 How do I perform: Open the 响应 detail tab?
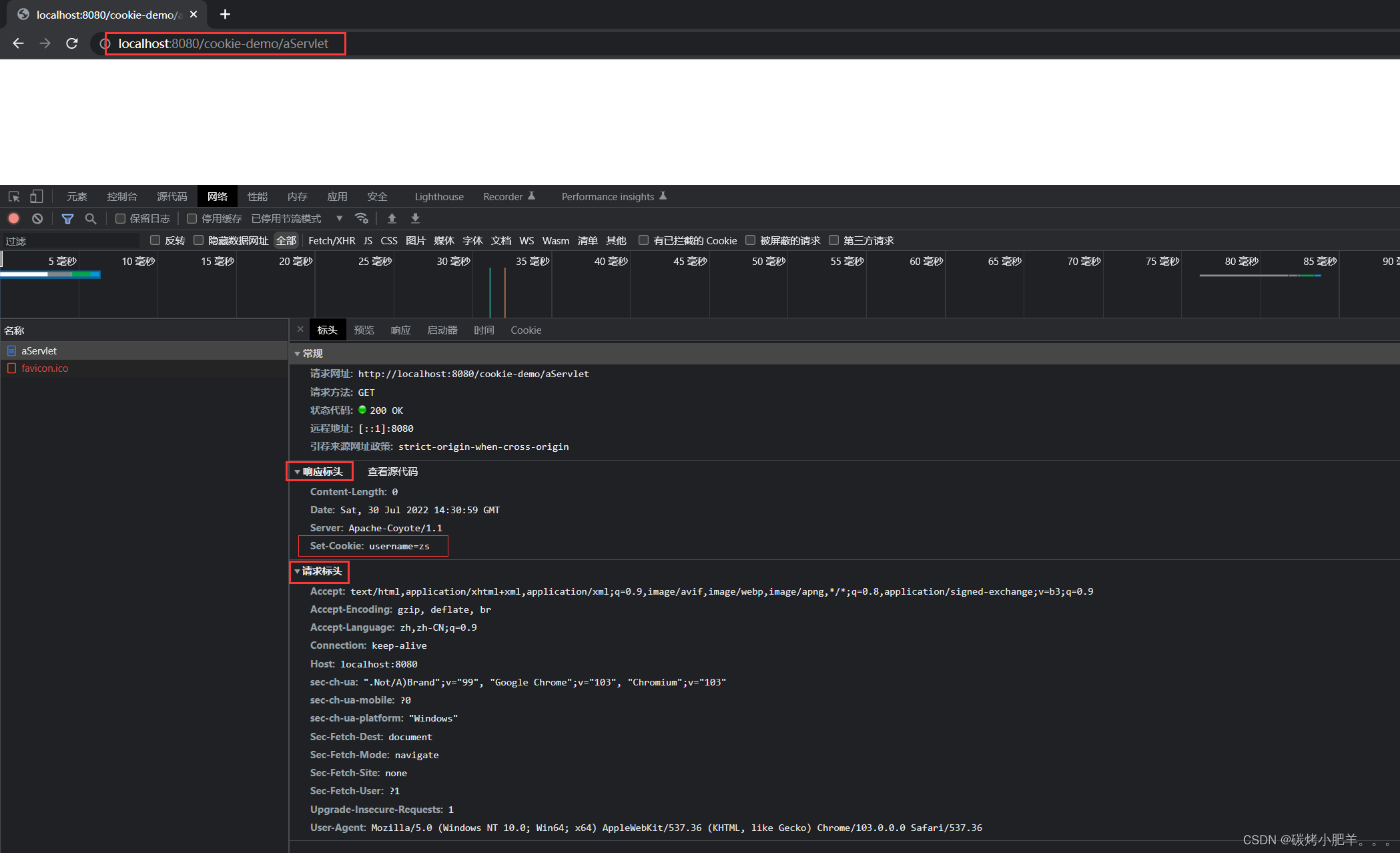(400, 330)
